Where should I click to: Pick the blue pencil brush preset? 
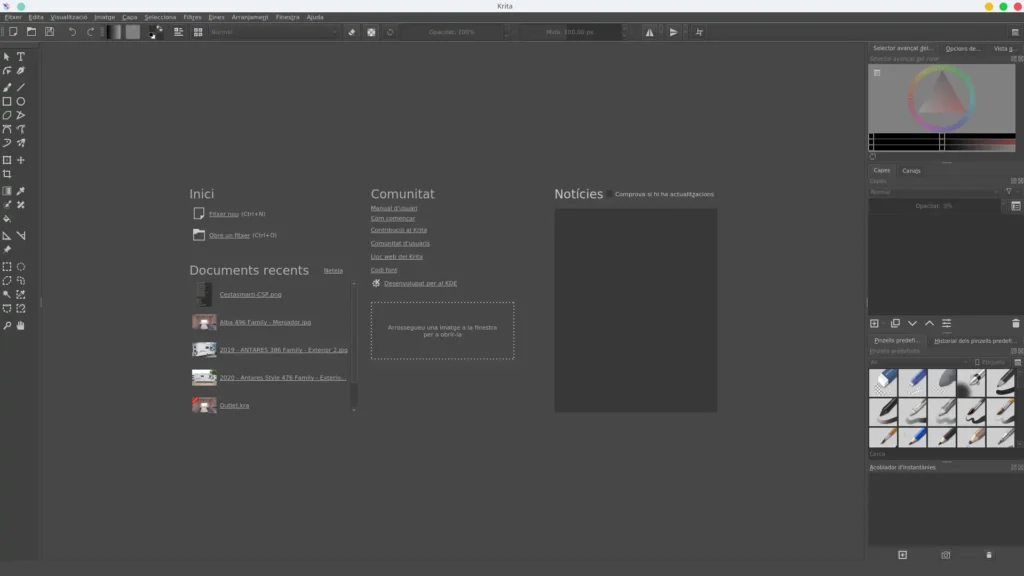pyautogui.click(x=912, y=437)
